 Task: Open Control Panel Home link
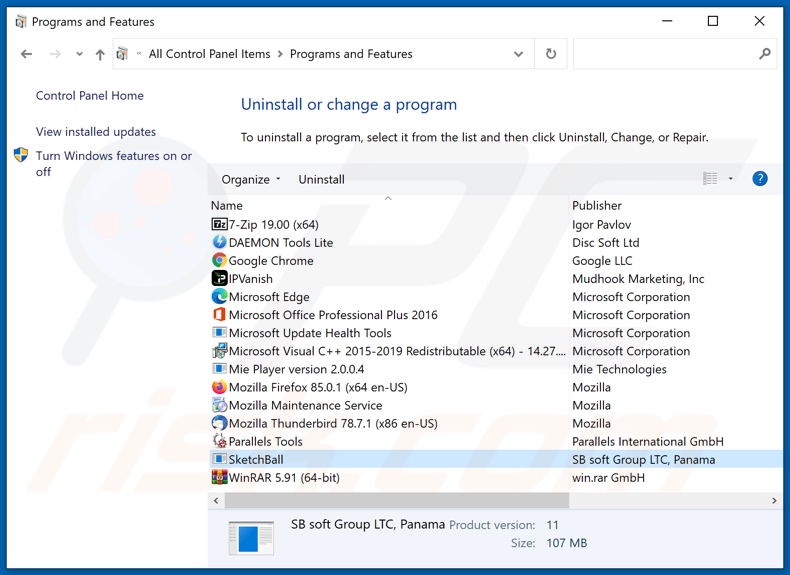90,96
